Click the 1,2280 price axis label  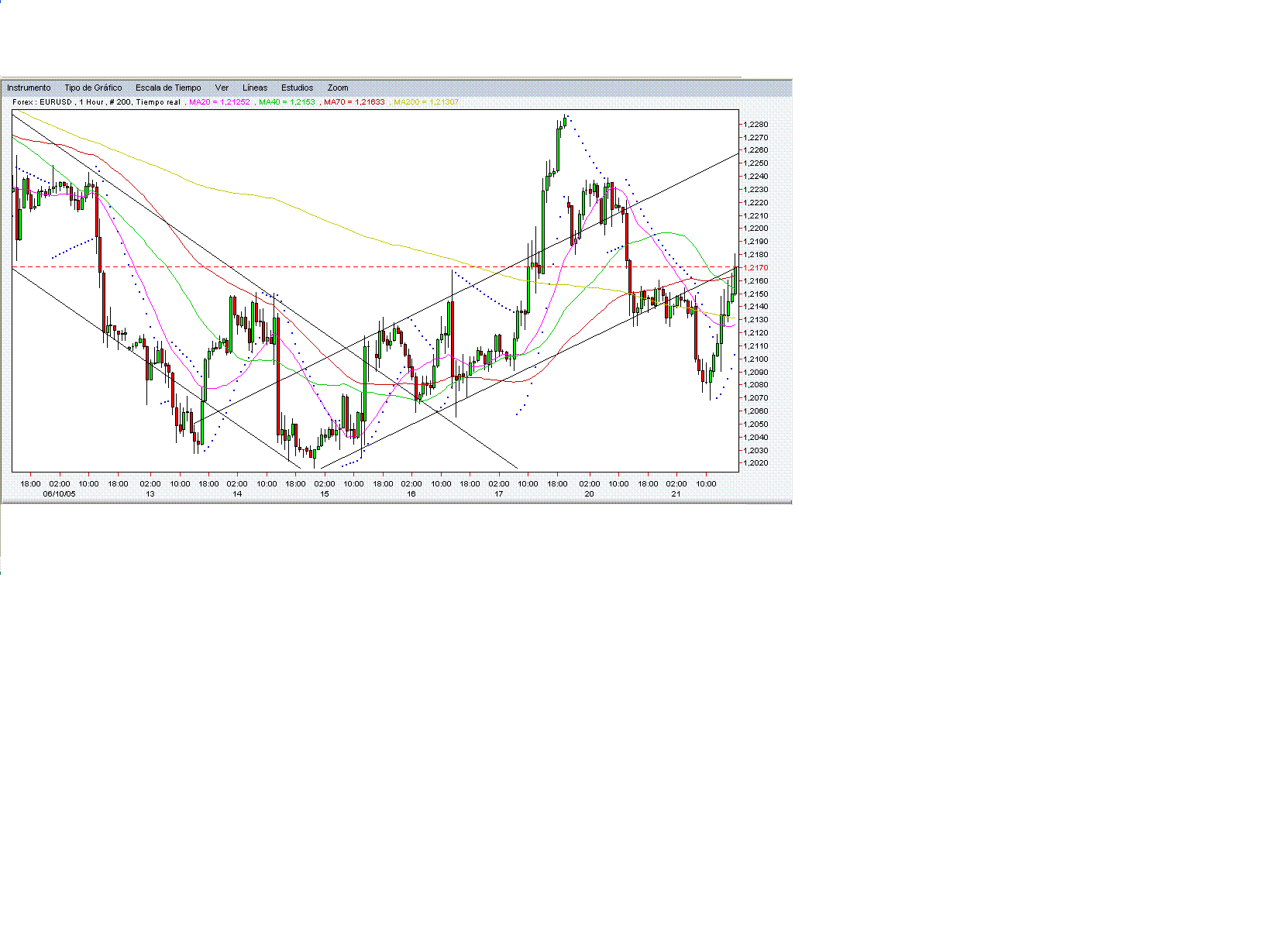(x=755, y=125)
